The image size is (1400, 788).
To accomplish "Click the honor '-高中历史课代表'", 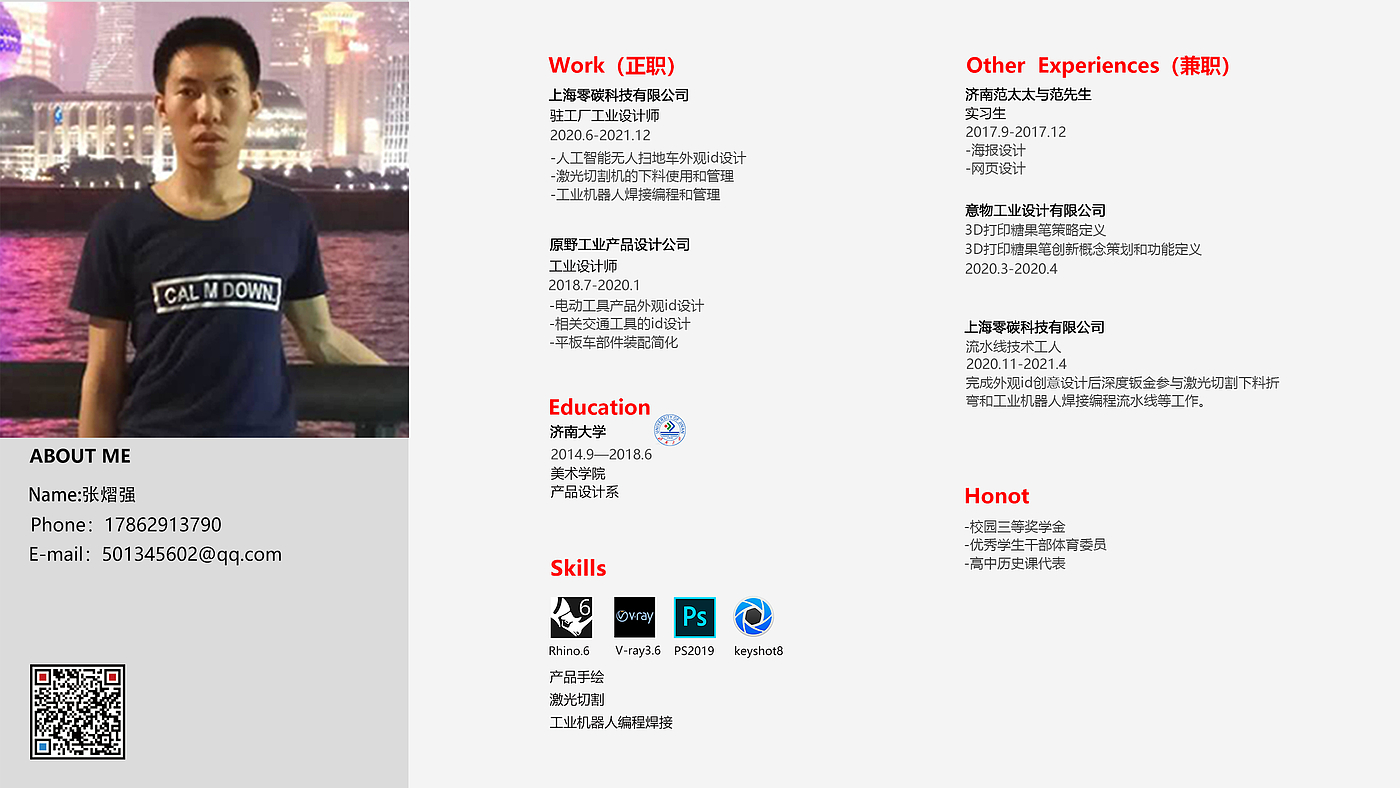I will (x=1015, y=564).
